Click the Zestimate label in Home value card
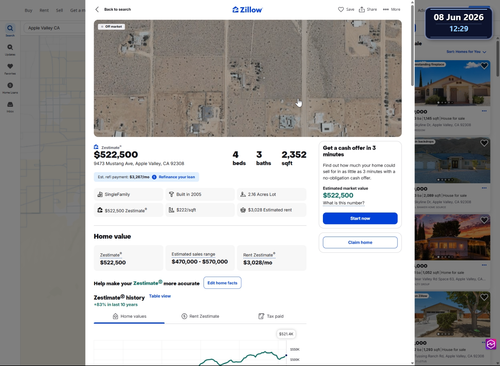 pyautogui.click(x=111, y=255)
